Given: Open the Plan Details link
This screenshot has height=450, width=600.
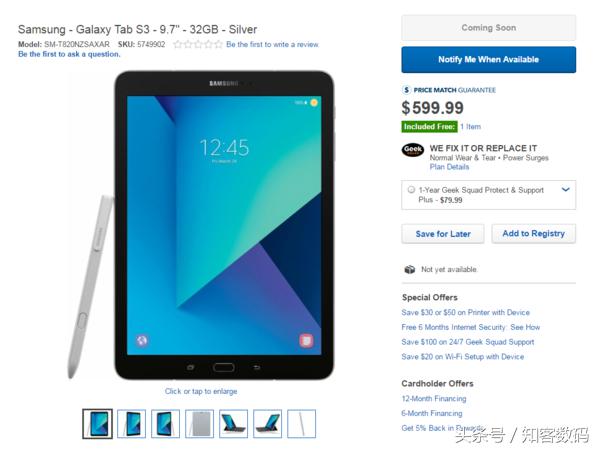Looking at the screenshot, I should [449, 167].
